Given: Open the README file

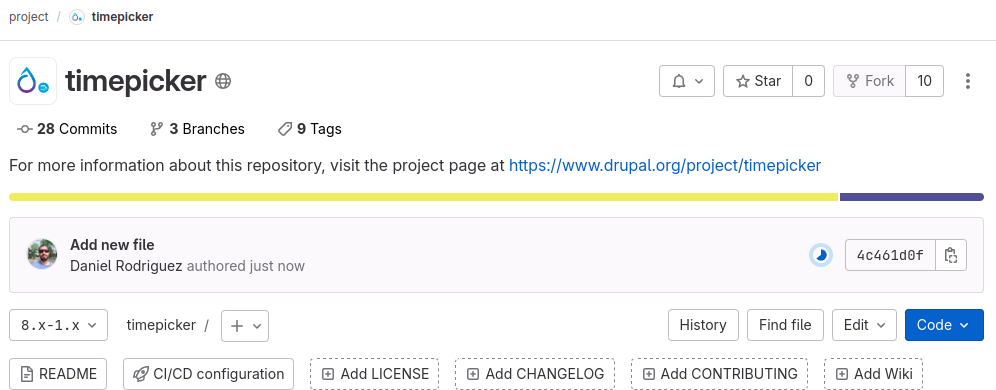Looking at the screenshot, I should [x=58, y=374].
